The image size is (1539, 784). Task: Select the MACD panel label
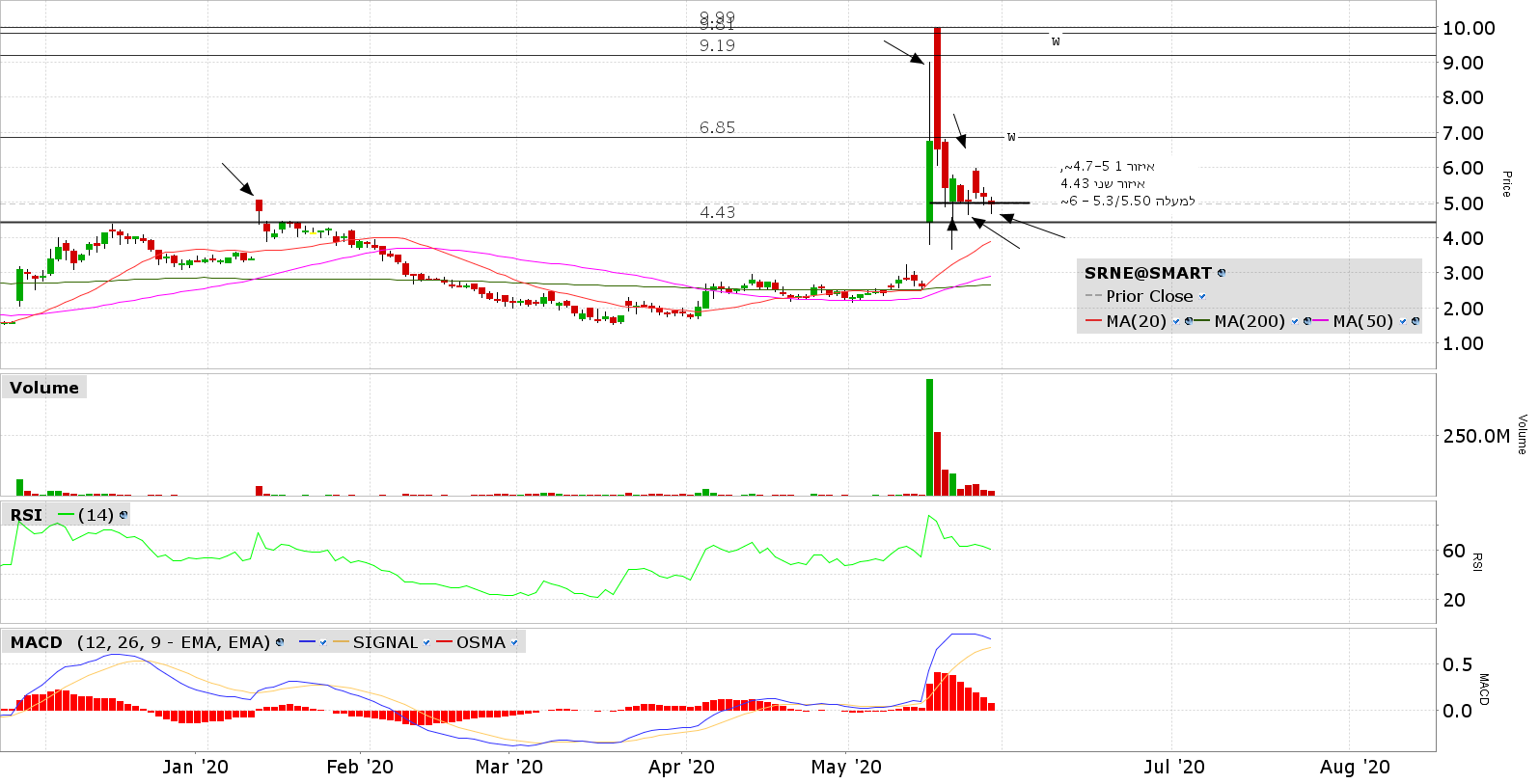(x=37, y=642)
